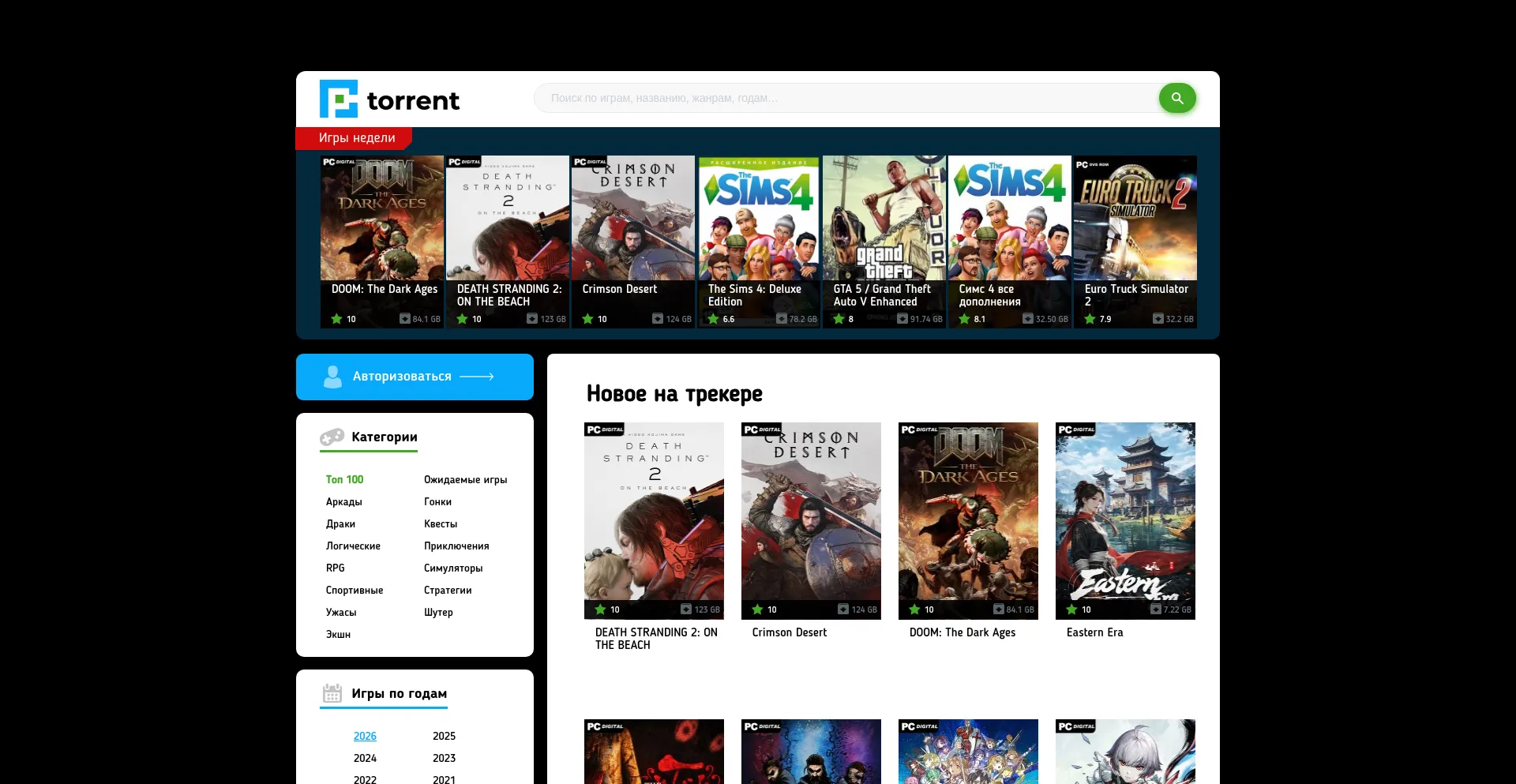The image size is (1516, 784).
Task: Open the Логические category link
Action: pos(353,546)
